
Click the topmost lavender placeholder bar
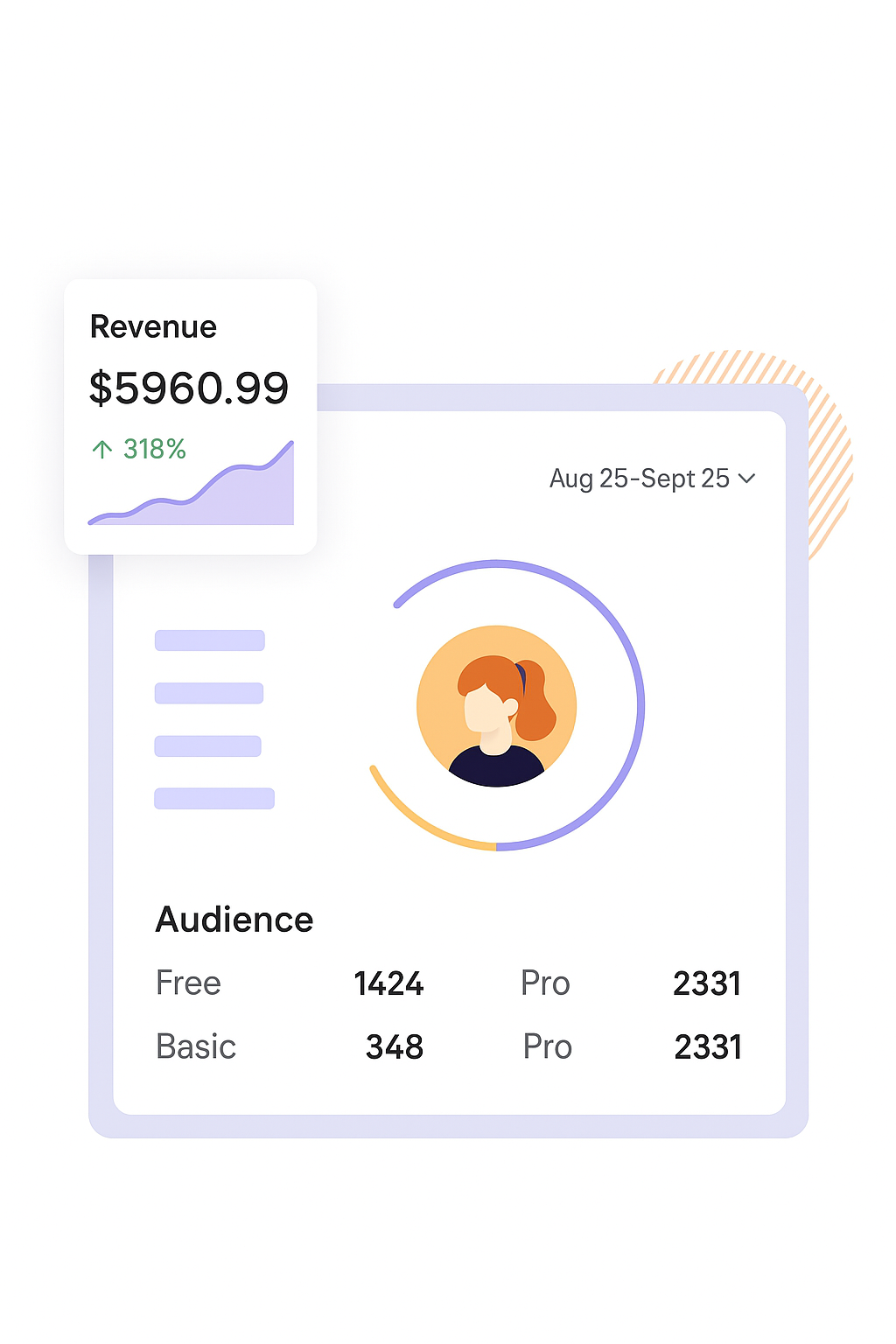[209, 640]
